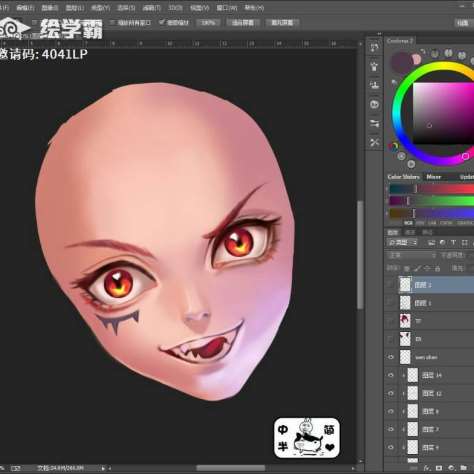
Task: Add layer mask icon at panel bottom
Action: pos(439,468)
